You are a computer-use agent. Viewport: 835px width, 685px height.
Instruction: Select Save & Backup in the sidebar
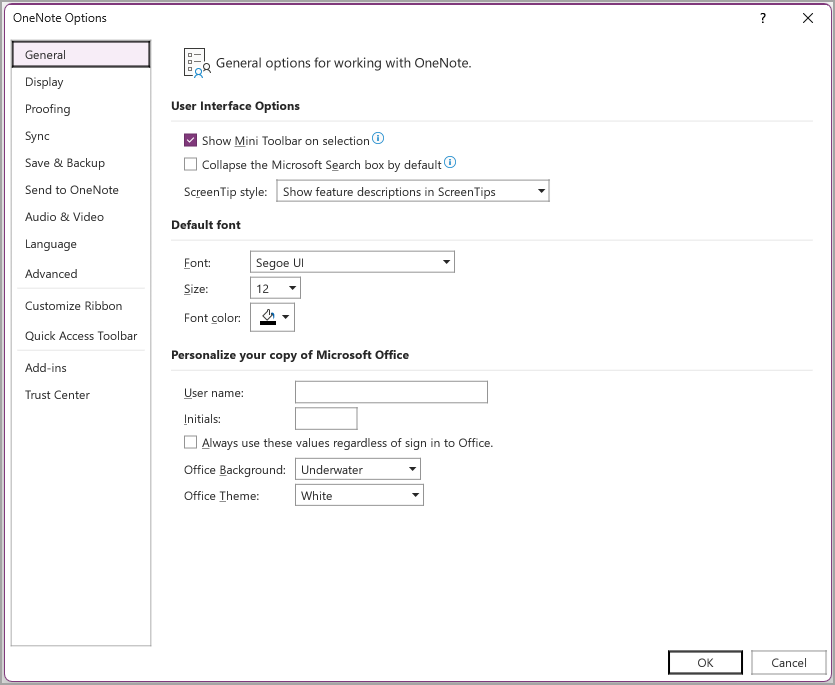pyautogui.click(x=65, y=162)
